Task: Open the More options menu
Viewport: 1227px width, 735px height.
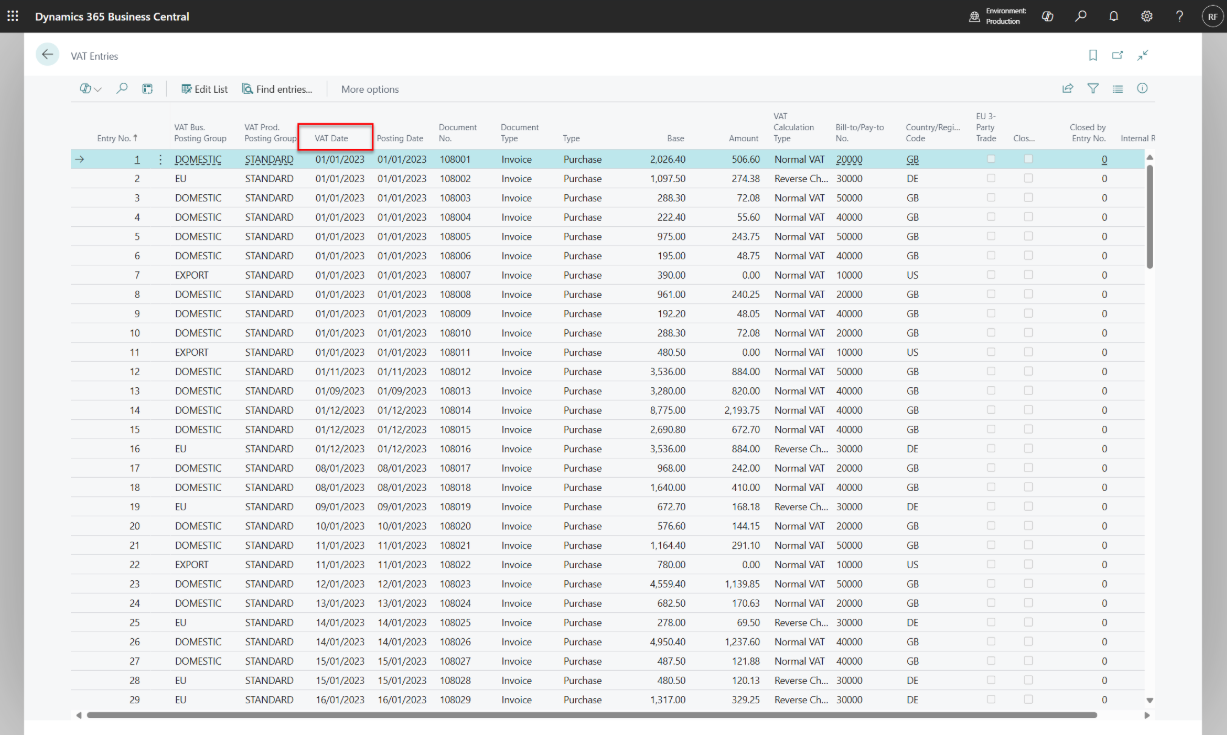Action: 370,89
